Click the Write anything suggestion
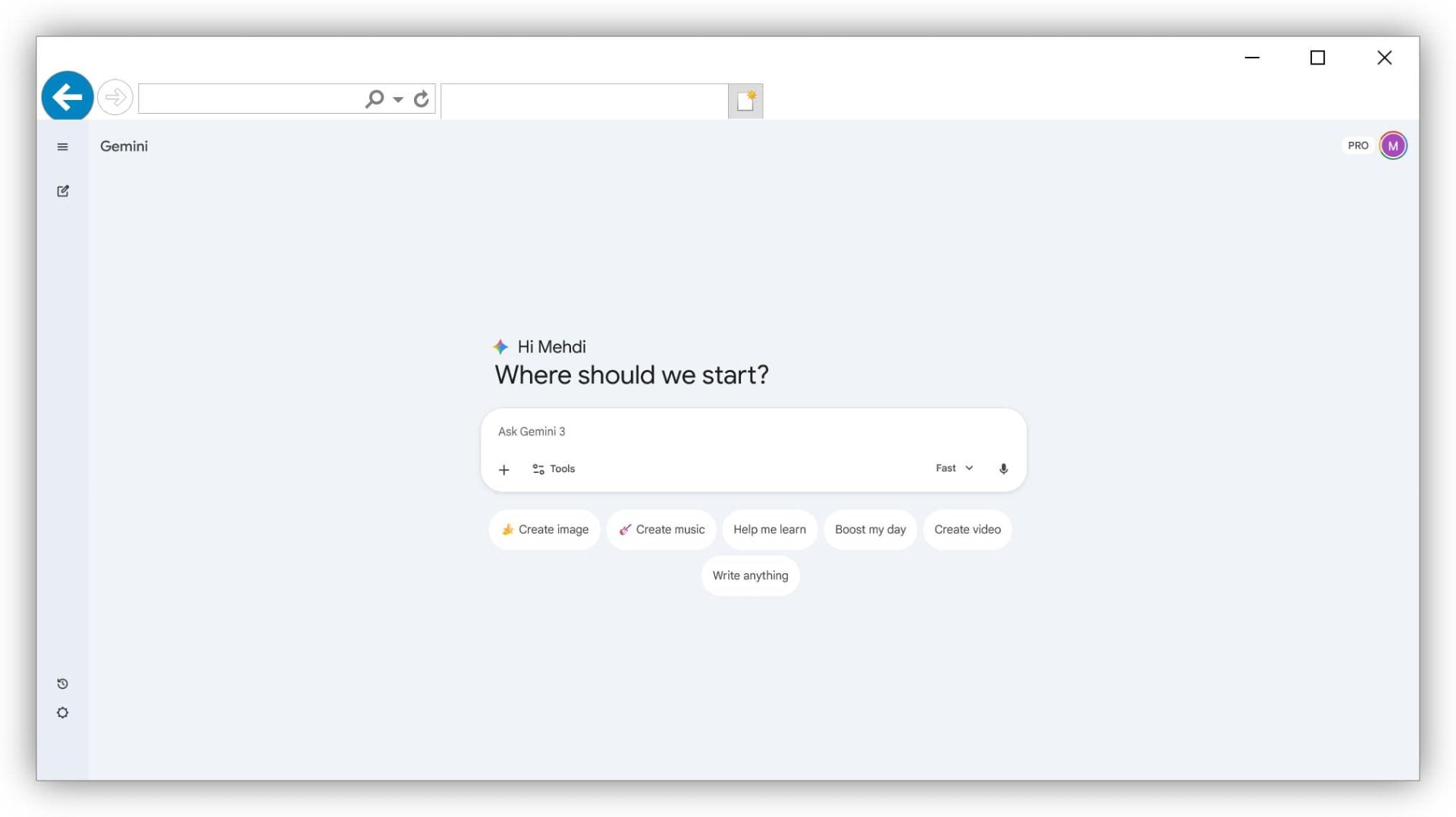Image resolution: width=1456 pixels, height=817 pixels. pyautogui.click(x=750, y=576)
